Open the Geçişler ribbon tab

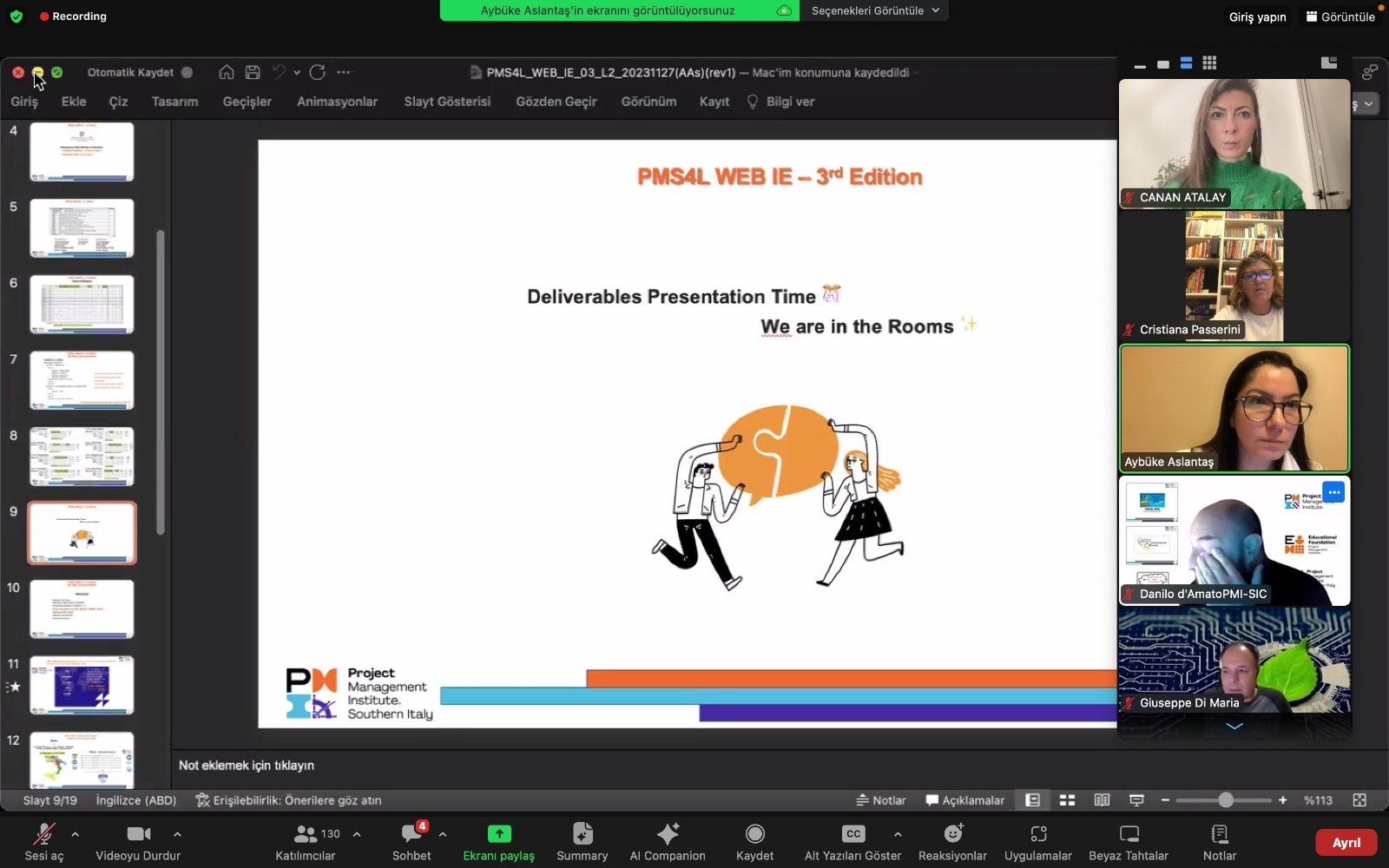[247, 102]
